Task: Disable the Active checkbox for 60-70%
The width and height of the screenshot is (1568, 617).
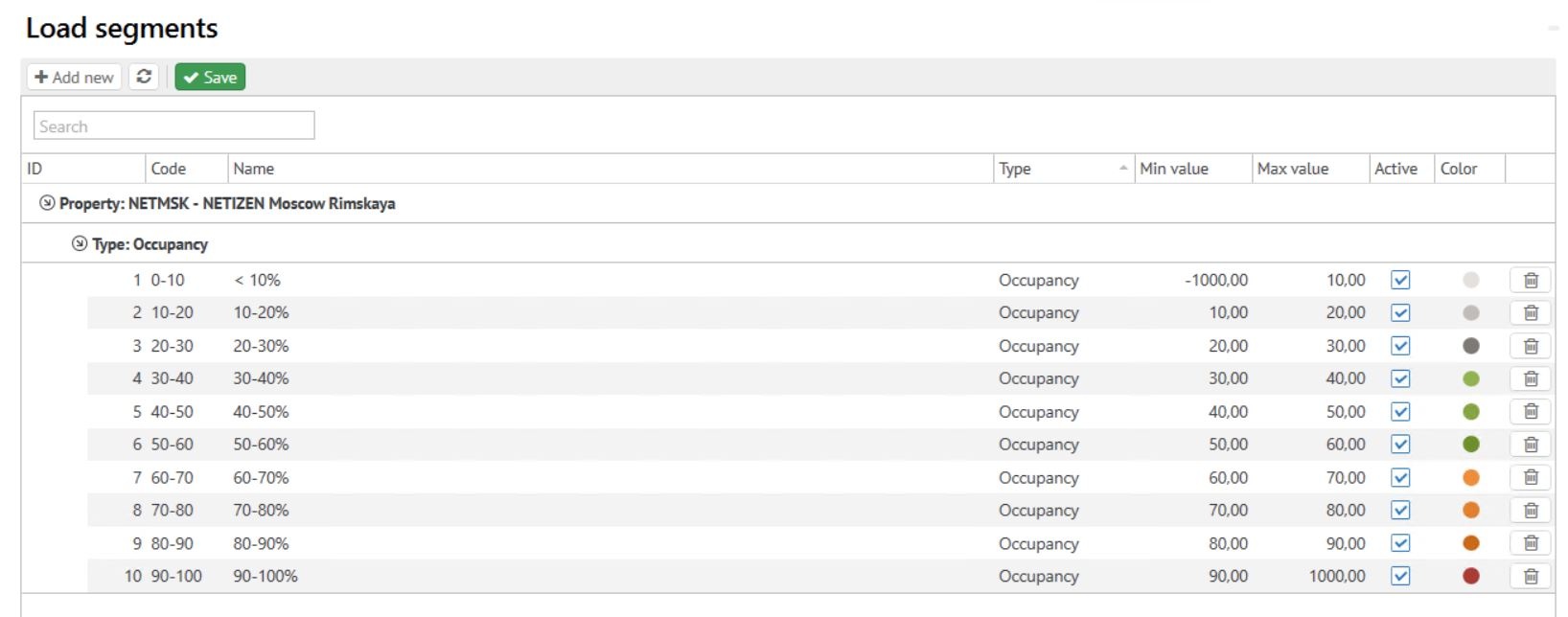Action: coord(1400,477)
